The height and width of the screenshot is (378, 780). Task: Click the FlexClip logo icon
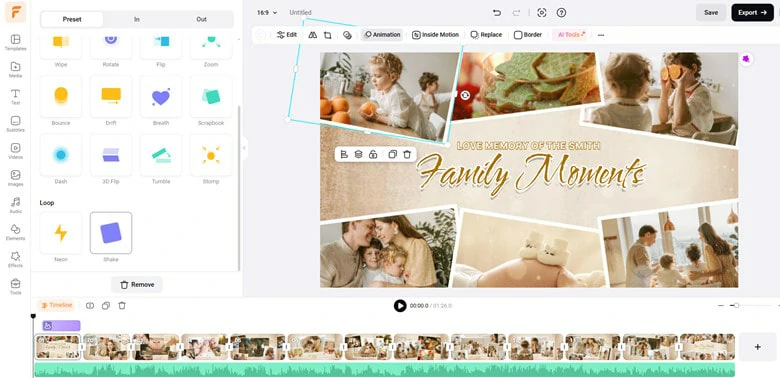[x=15, y=12]
